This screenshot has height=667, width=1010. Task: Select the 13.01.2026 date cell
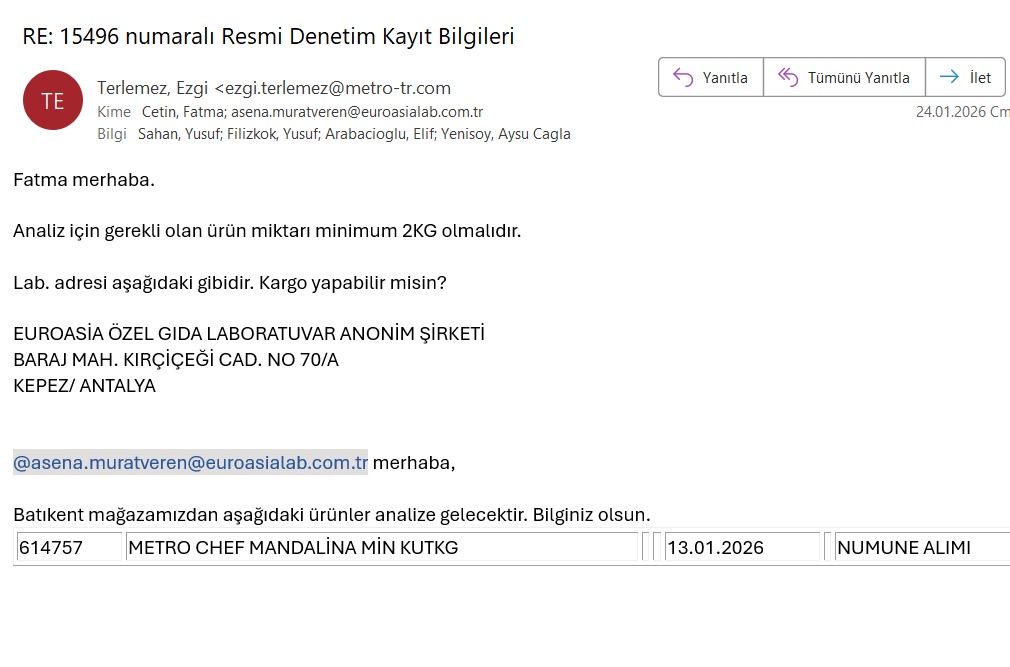coord(741,547)
